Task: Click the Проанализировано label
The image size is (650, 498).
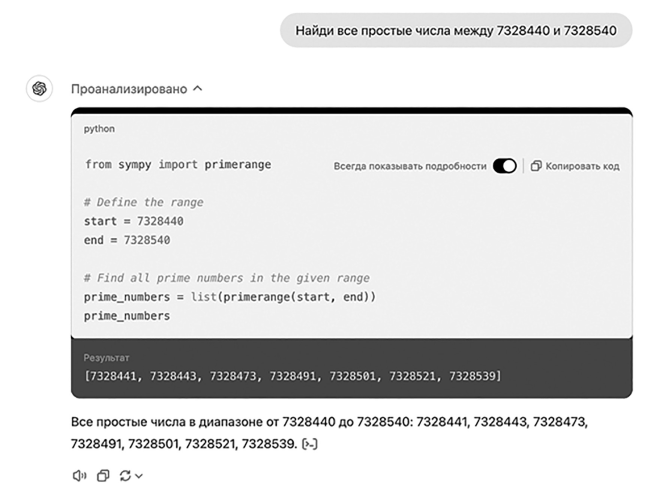Action: (x=129, y=89)
